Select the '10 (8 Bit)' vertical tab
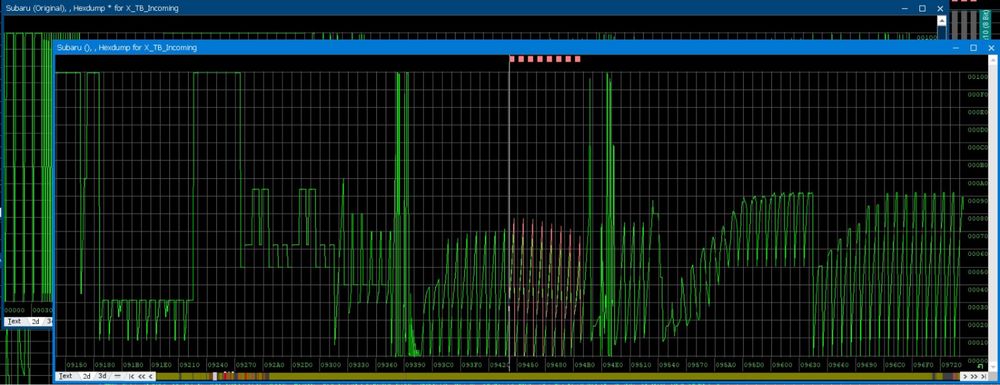The image size is (1000, 385). [985, 25]
